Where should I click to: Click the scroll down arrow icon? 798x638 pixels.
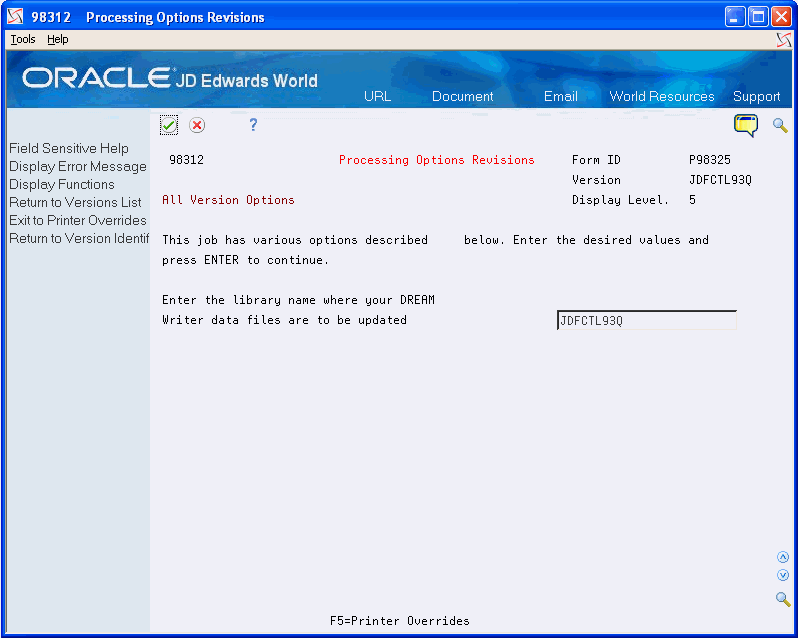tap(783, 575)
